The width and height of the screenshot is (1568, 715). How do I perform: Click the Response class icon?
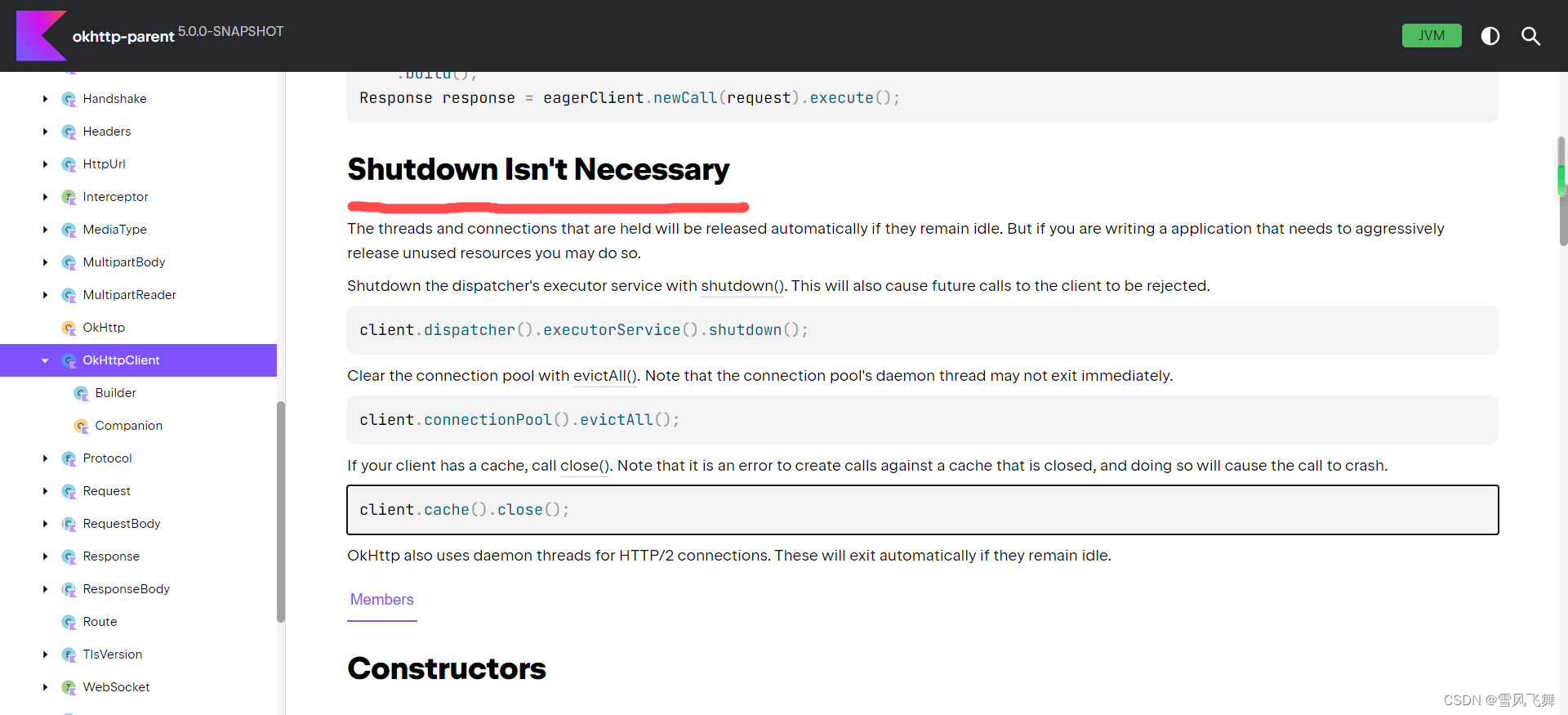[69, 557]
